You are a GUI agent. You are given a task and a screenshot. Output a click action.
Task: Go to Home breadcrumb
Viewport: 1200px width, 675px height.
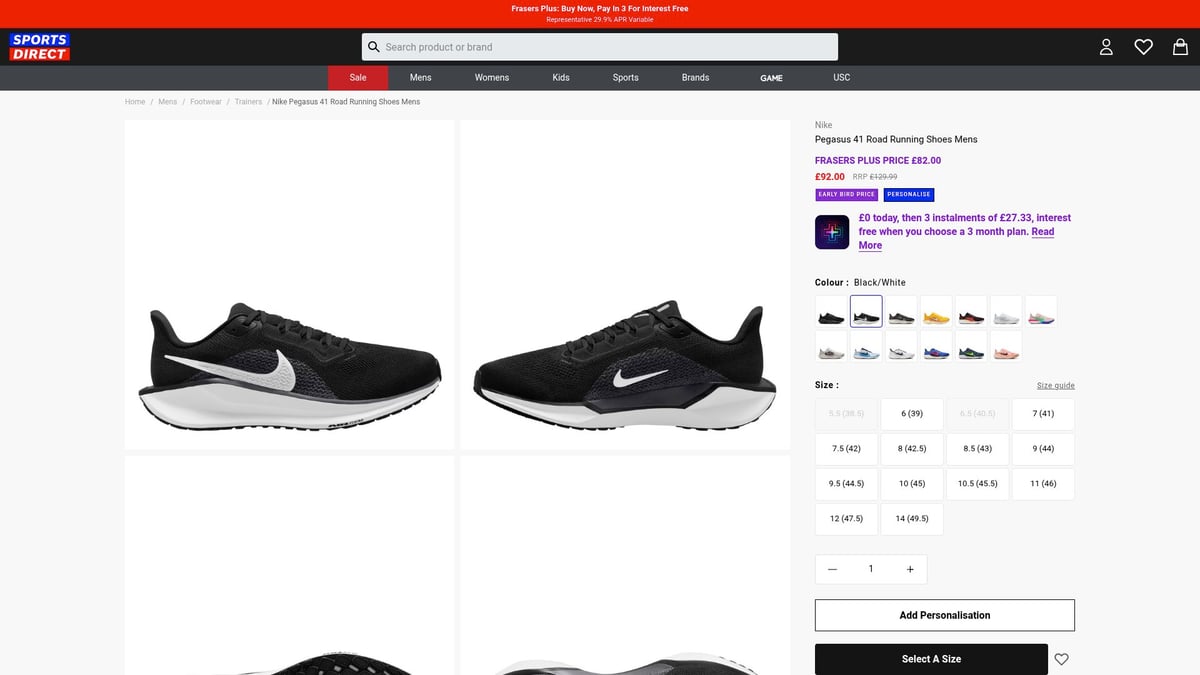tap(135, 102)
